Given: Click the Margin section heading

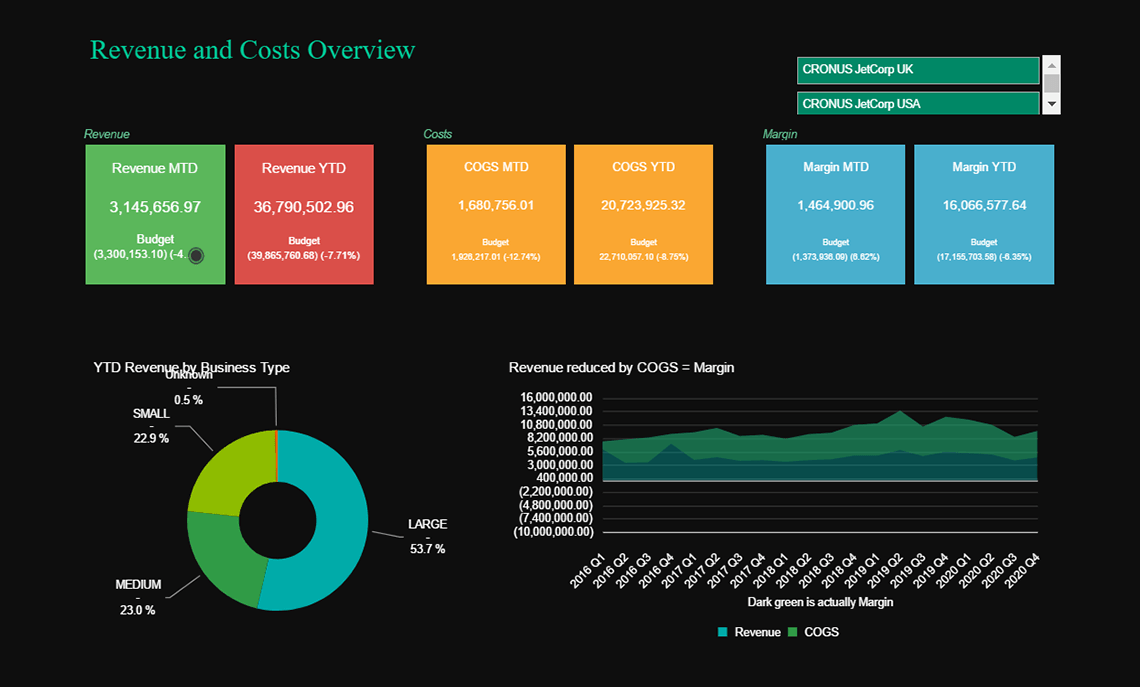Looking at the screenshot, I should coord(780,134).
